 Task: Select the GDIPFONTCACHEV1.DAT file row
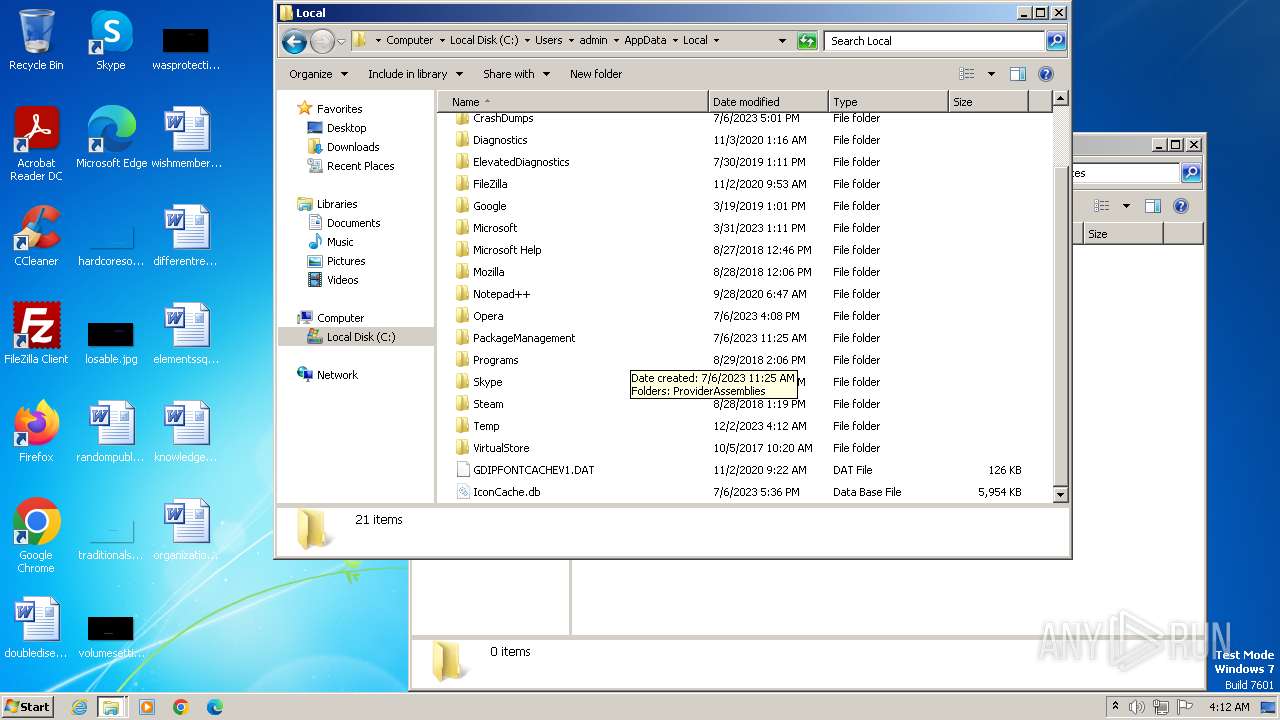click(x=744, y=470)
